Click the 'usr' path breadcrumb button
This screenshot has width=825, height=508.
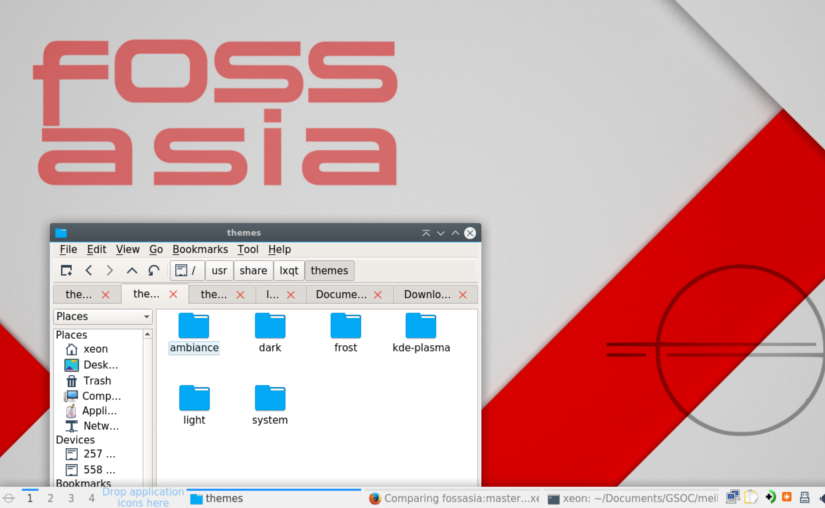[219, 271]
